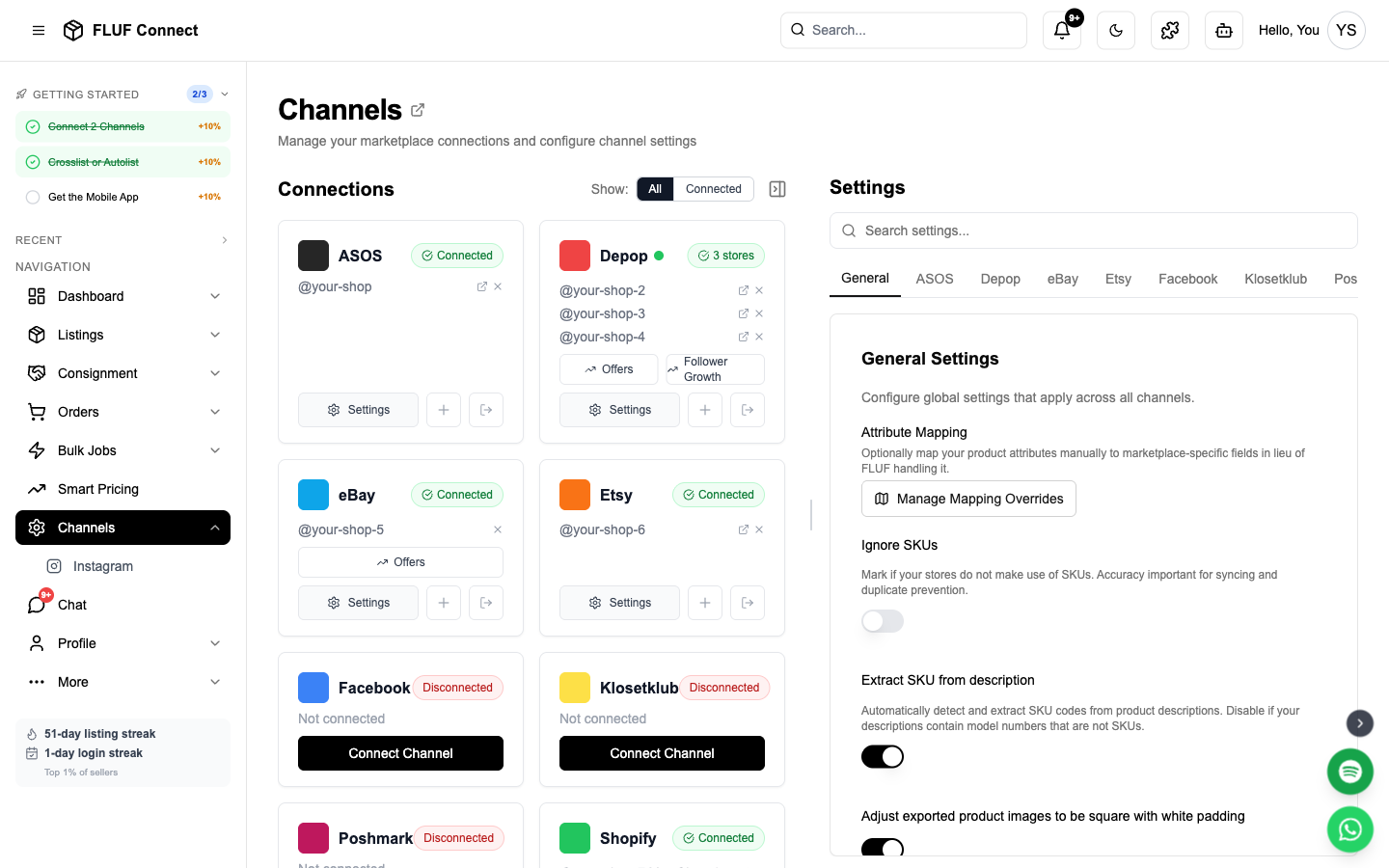Screen dimensions: 1389x868
Task: Expand the Consignment menu
Action: pos(215,373)
